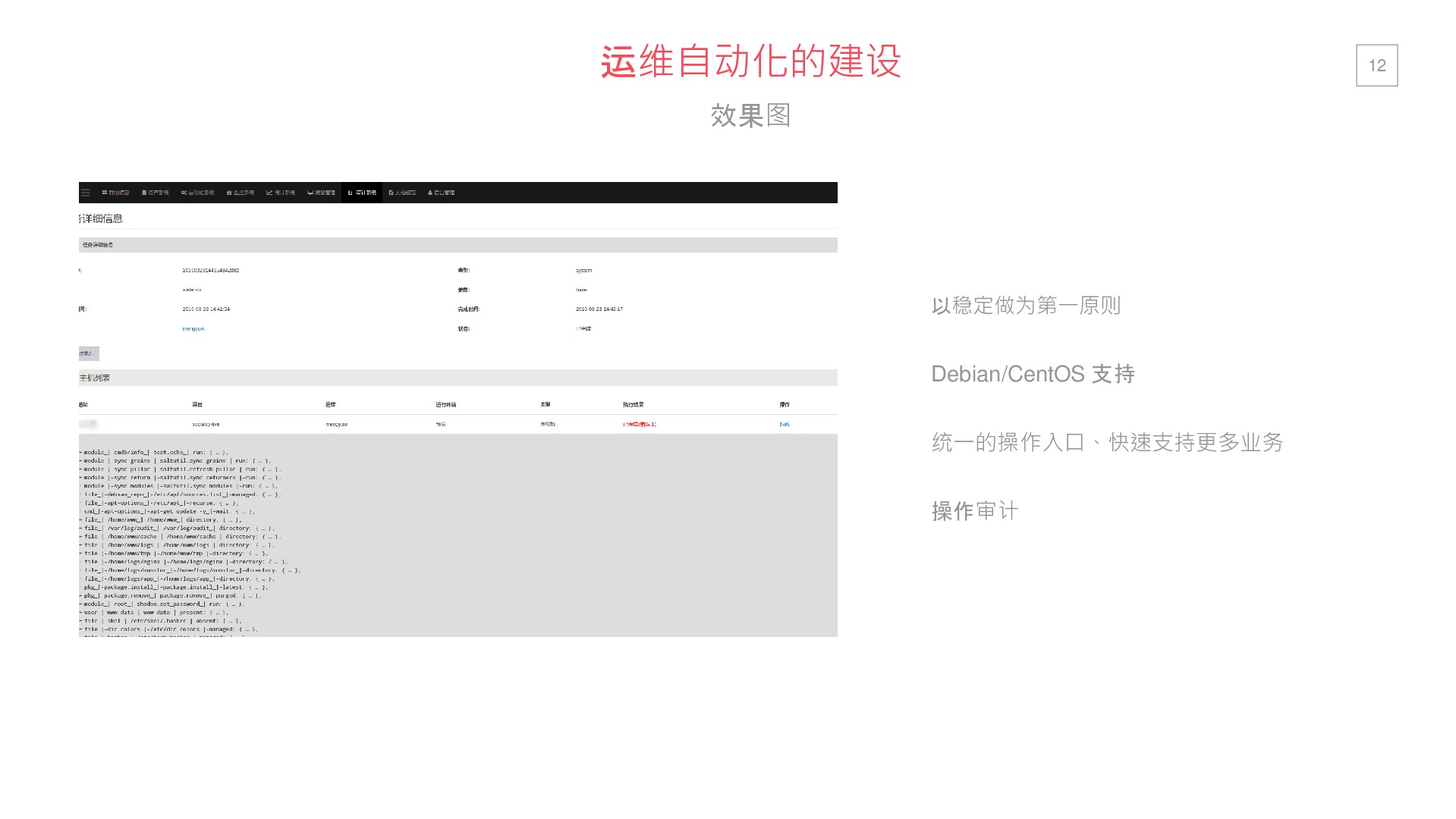Open the hamburger menu in dark navbar
Screen dimensions: 1456x819
tap(86, 193)
